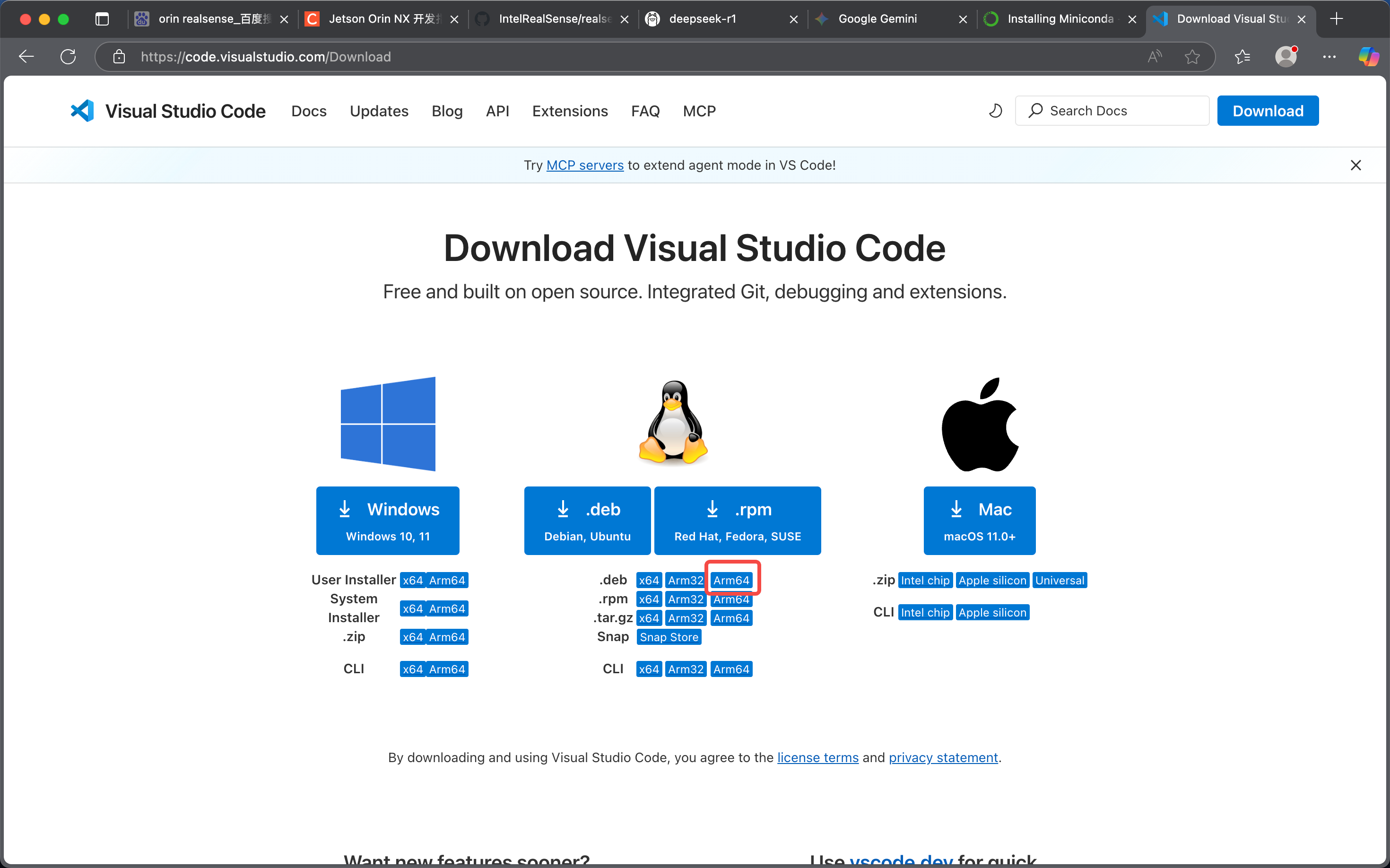
Task: Click the Apple logo image
Action: [980, 424]
